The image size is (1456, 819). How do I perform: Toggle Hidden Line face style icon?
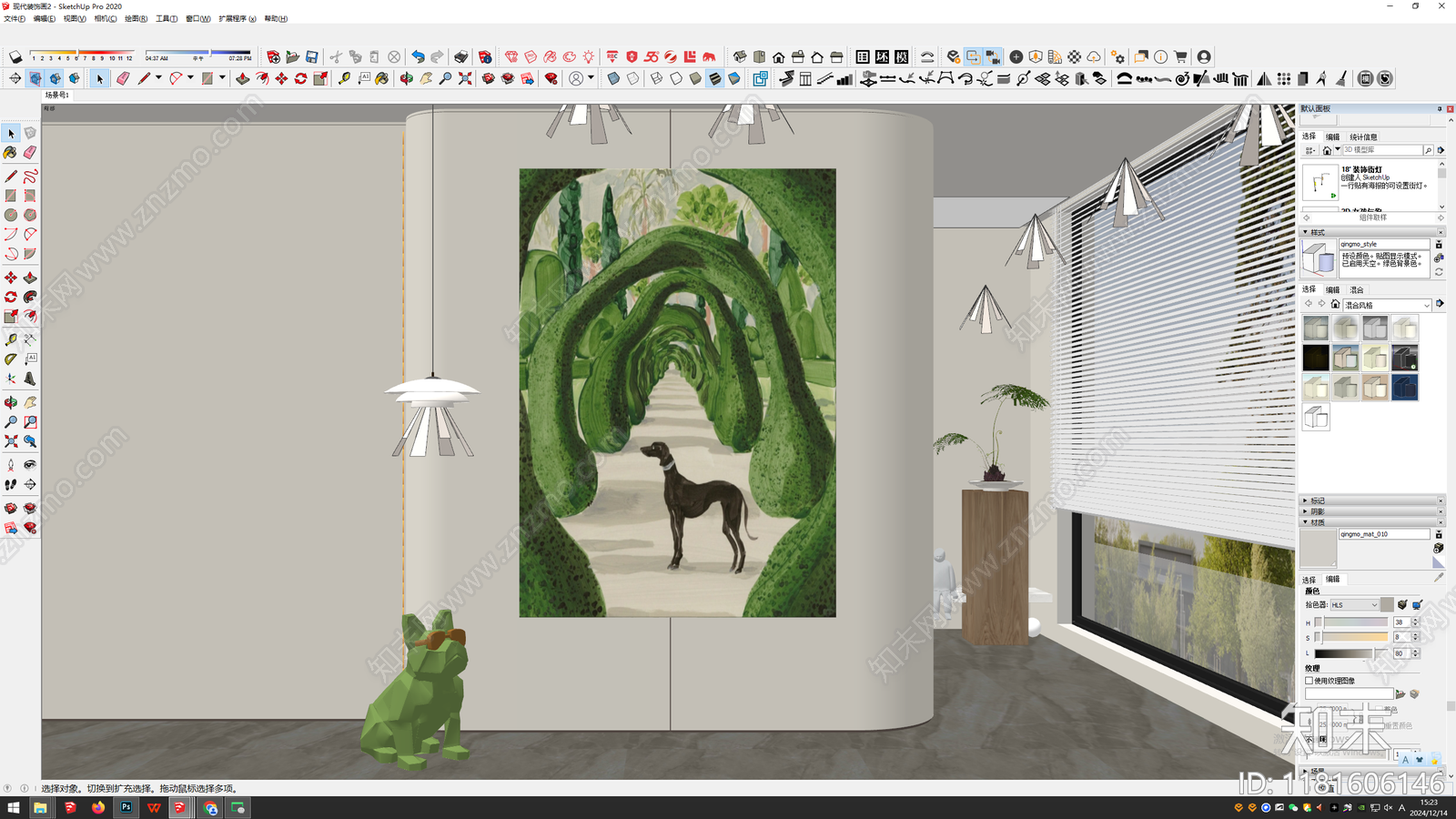point(676,79)
